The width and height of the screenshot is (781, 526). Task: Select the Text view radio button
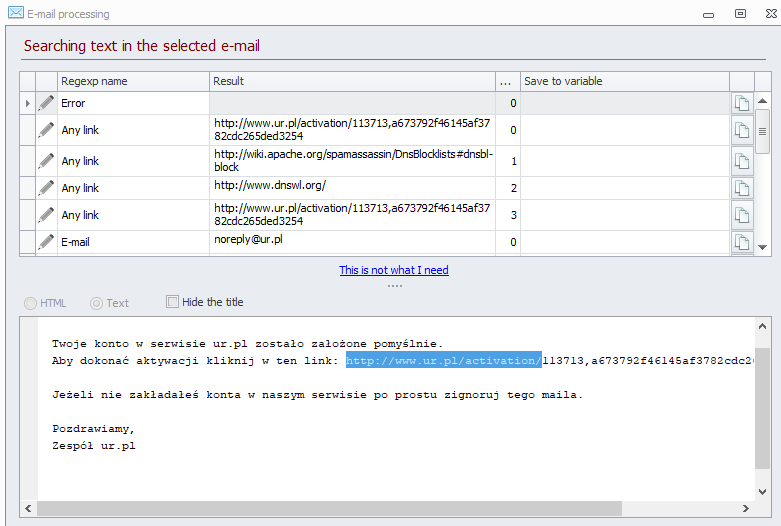[96, 303]
